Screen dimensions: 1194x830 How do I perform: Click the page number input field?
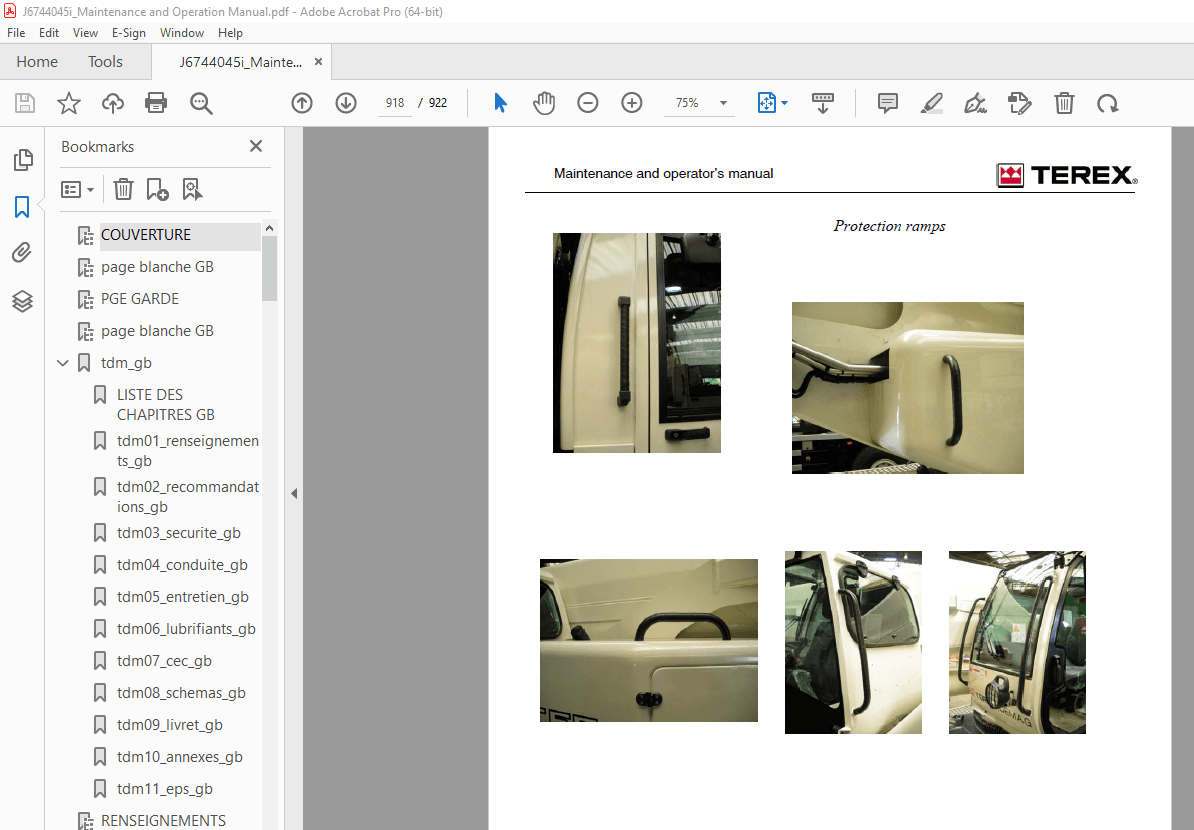pos(394,103)
